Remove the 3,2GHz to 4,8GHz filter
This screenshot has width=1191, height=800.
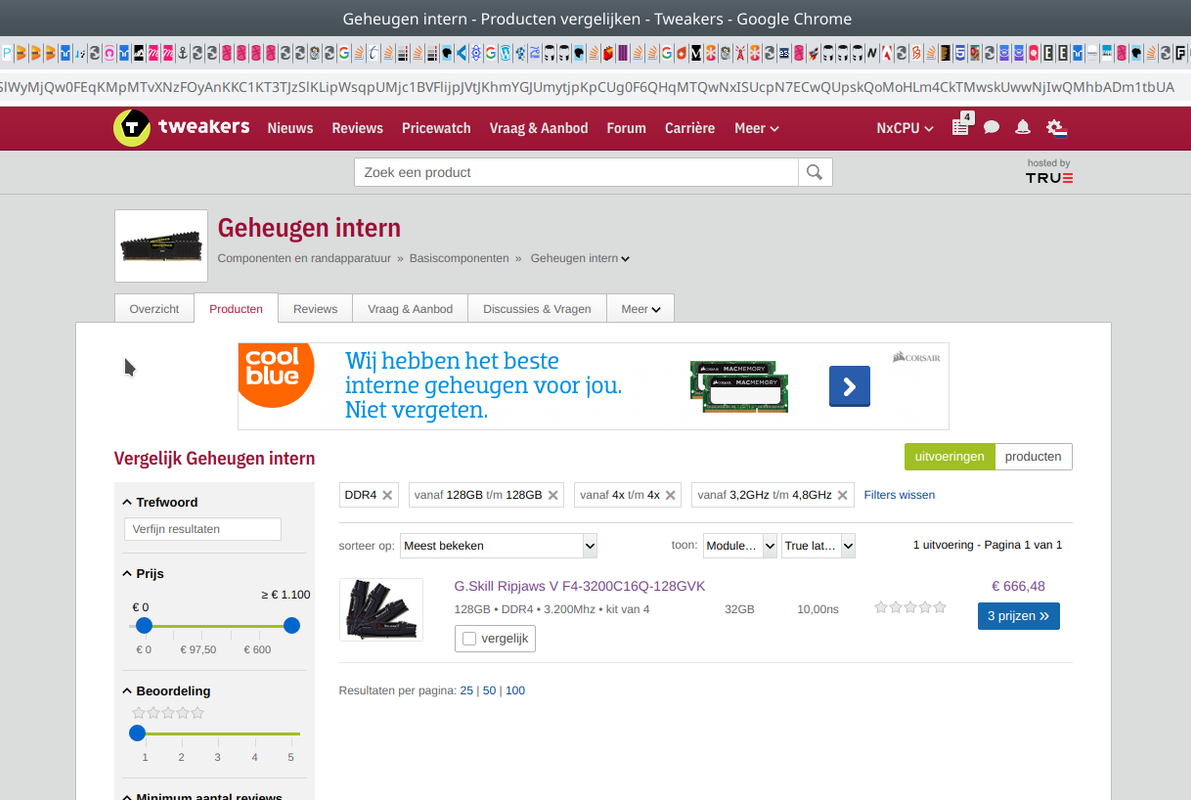pos(842,495)
